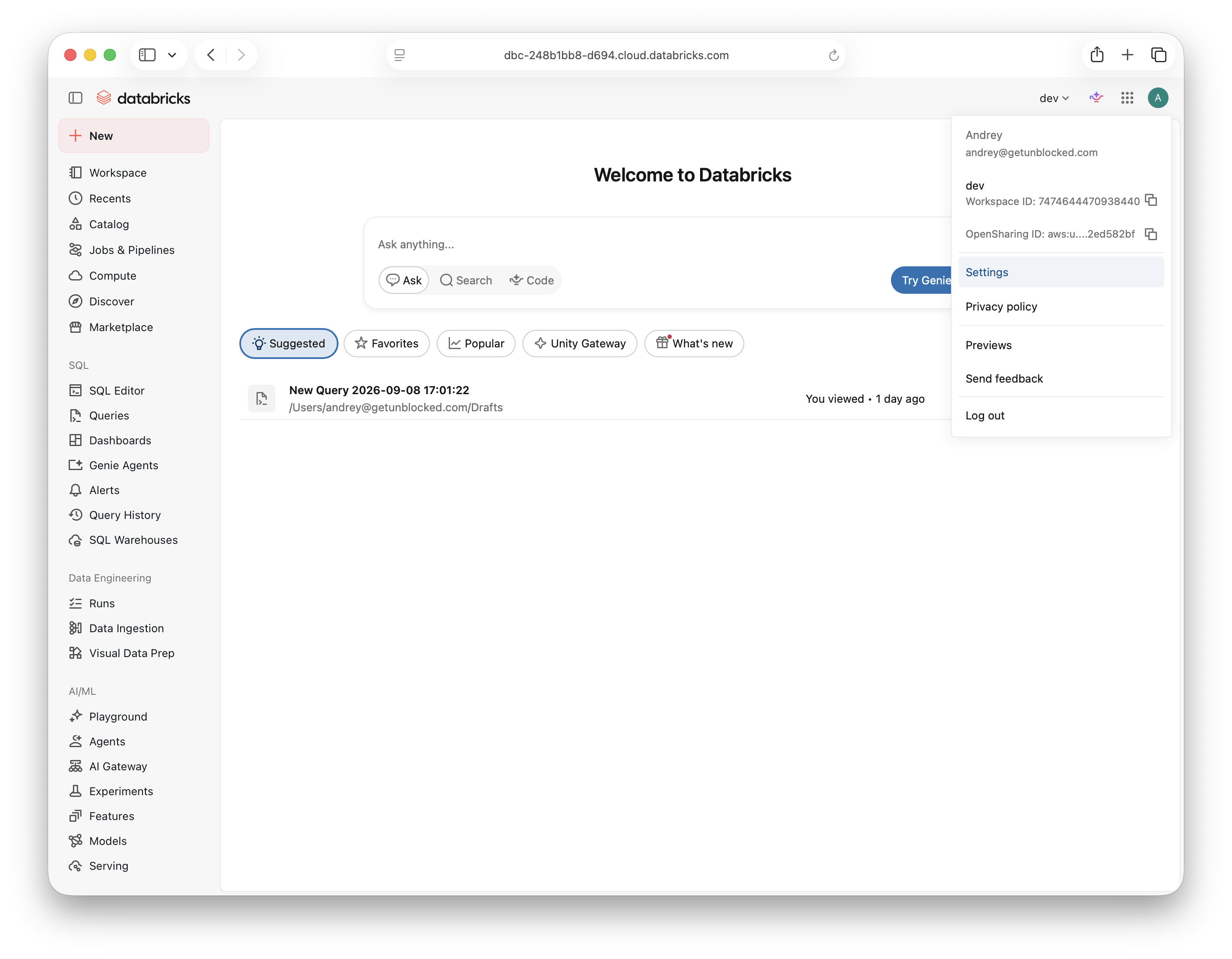Screen dimensions: 1232x959
Task: Choose Privacy policy from the menu
Action: tap(1060, 306)
